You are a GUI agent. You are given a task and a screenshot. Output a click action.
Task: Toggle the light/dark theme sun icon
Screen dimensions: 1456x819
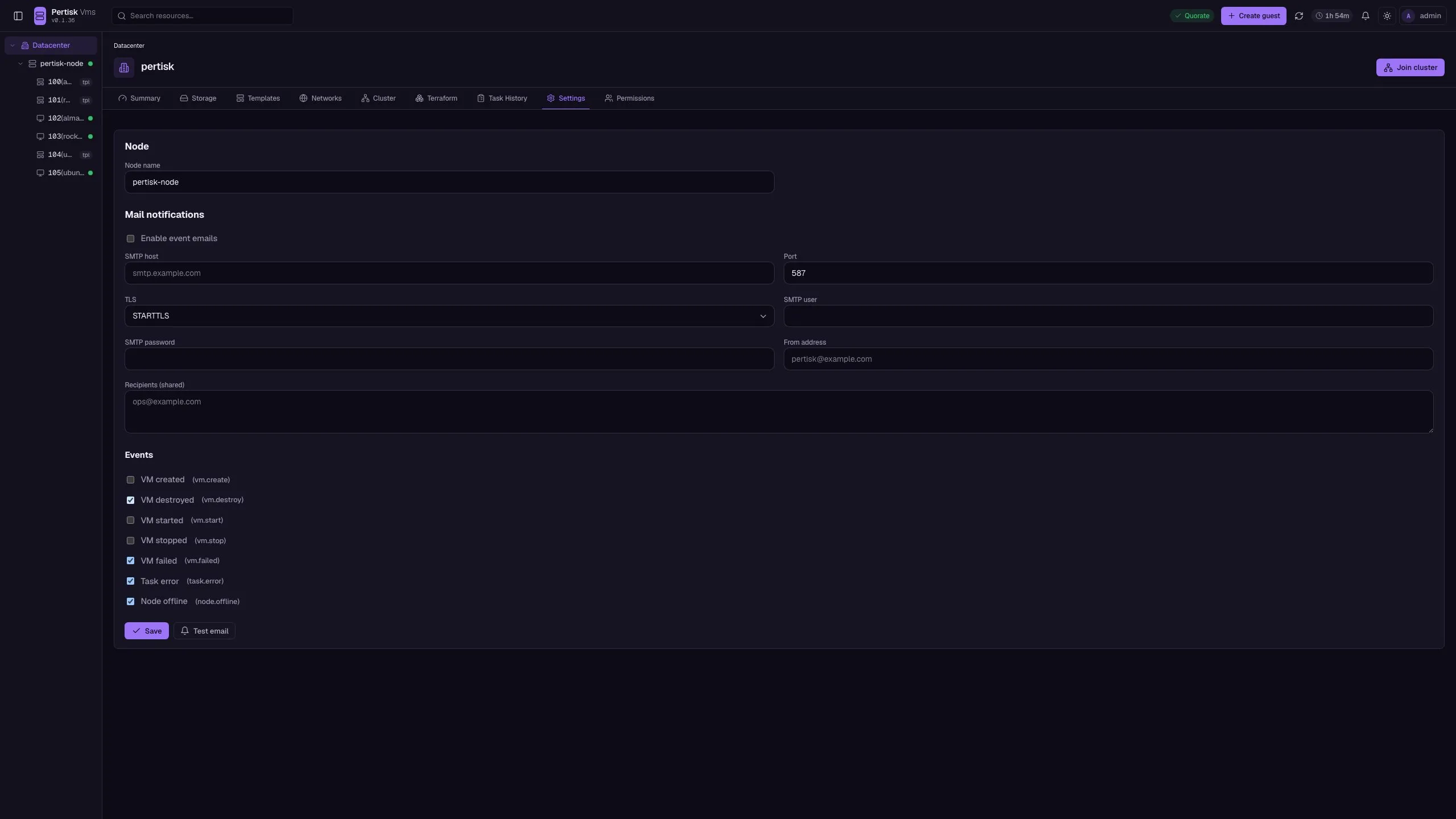[1387, 16]
